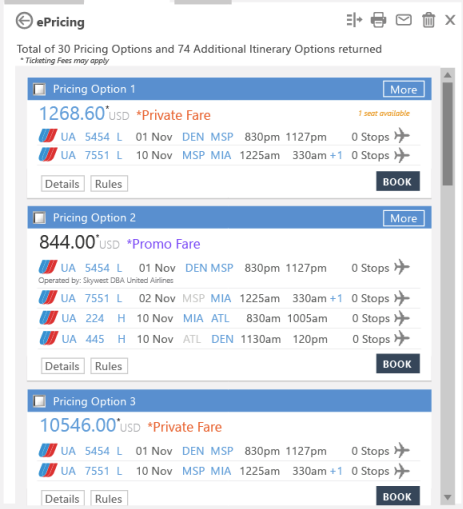Click flight number 7551 link in Option 2
Screen dimensions: 463x509
pyautogui.click(x=97, y=298)
